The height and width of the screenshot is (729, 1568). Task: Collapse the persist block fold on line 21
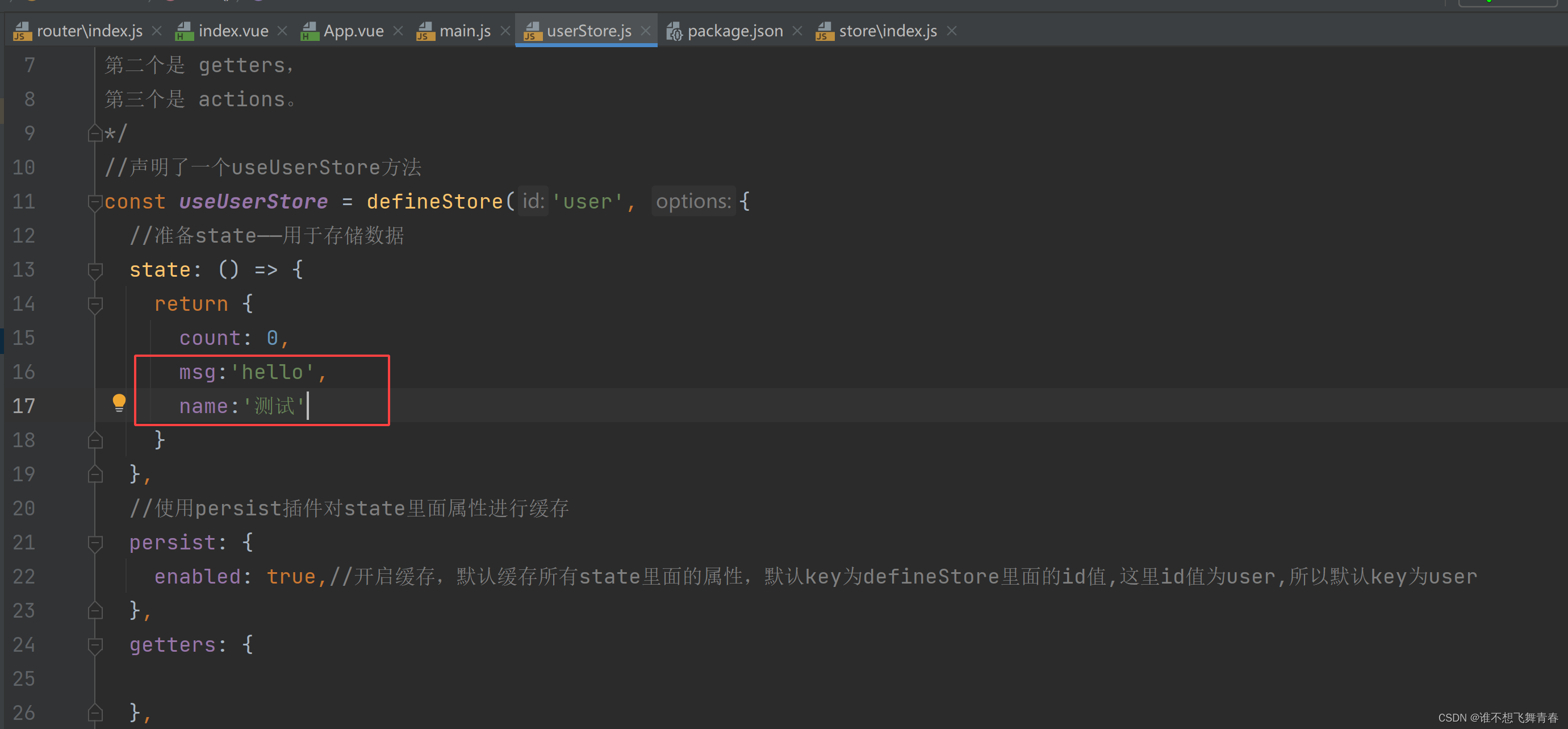tap(95, 544)
